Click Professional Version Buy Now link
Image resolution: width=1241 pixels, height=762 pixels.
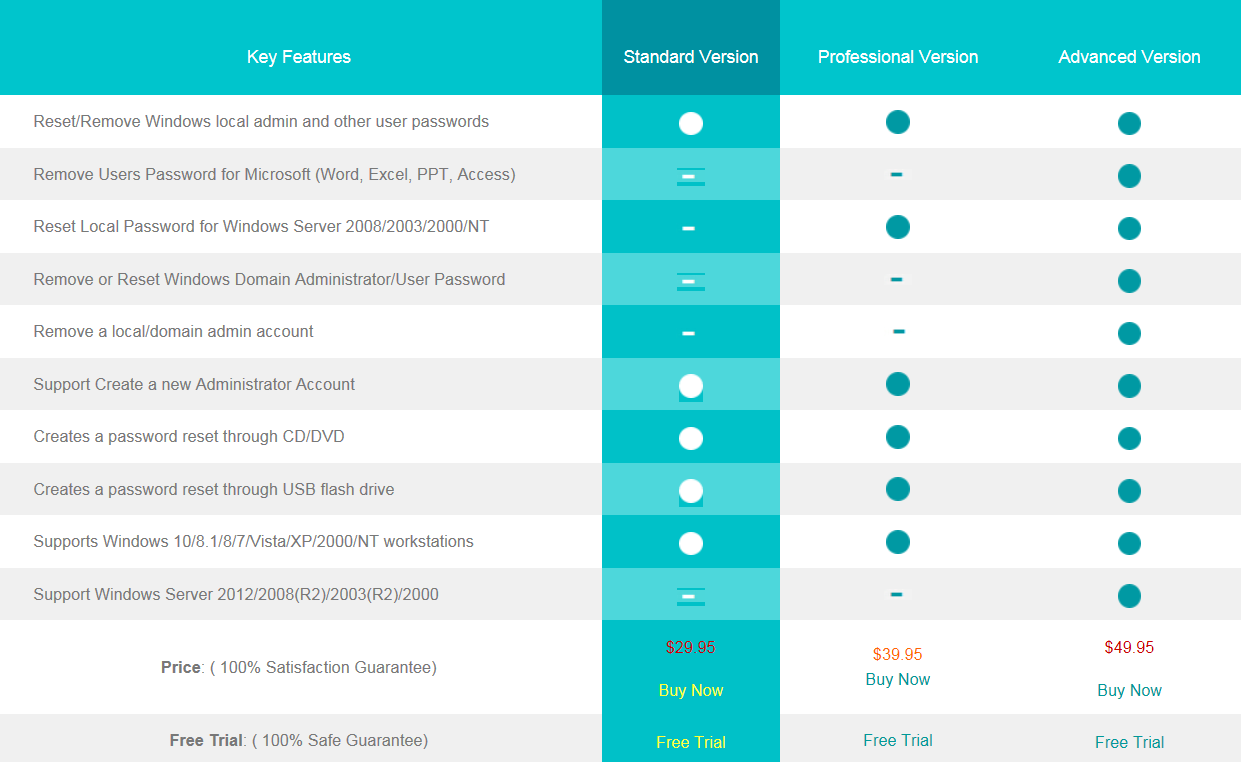pos(898,679)
